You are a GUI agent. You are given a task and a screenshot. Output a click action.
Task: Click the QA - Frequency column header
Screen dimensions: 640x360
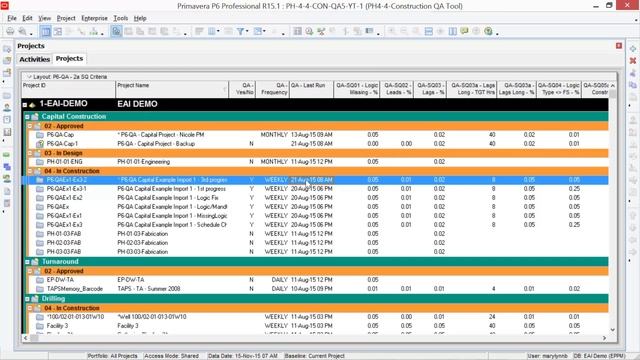(x=273, y=89)
